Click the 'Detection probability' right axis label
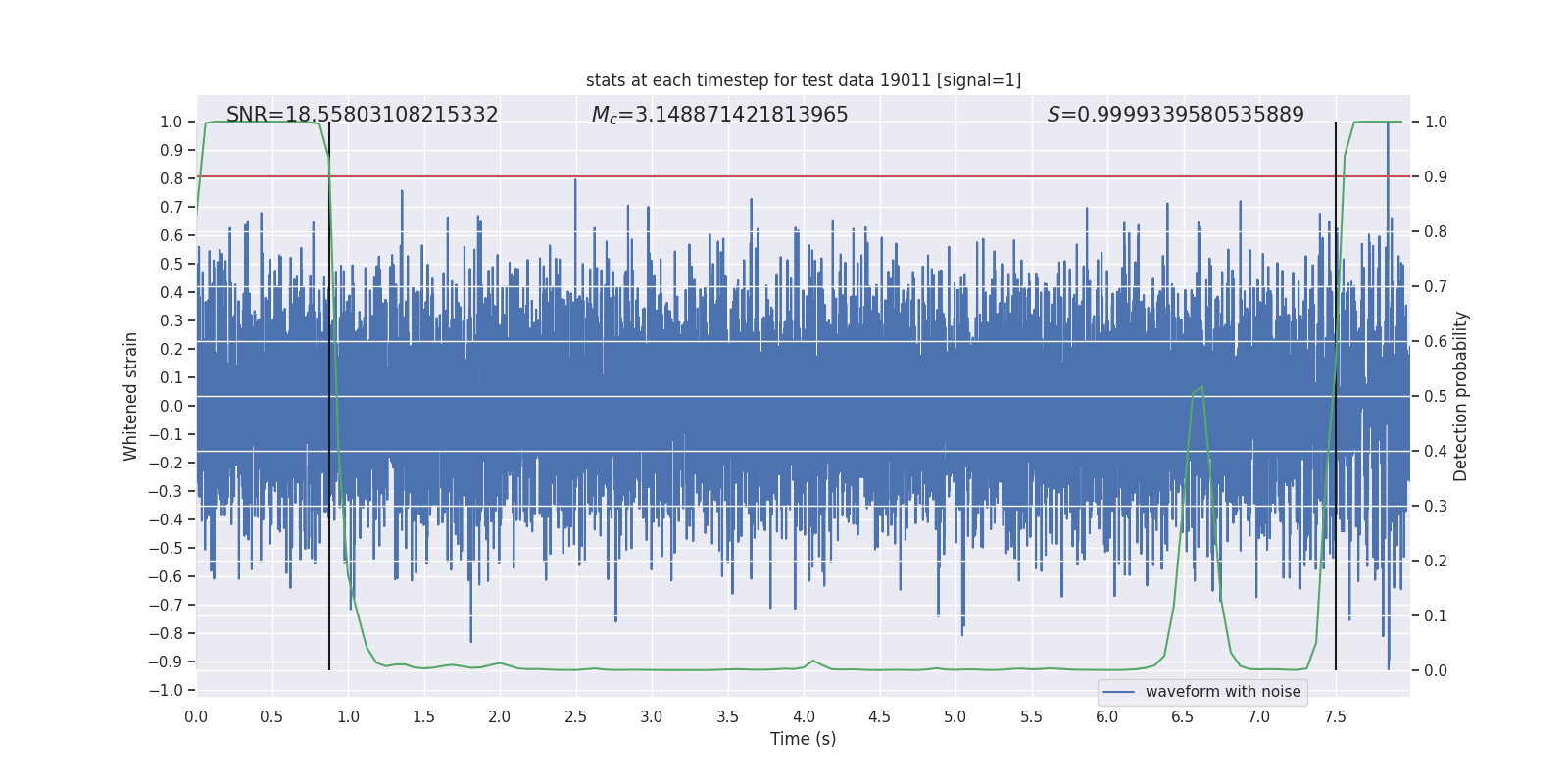Screen dimensions: 1568x784 [x=1460, y=396]
